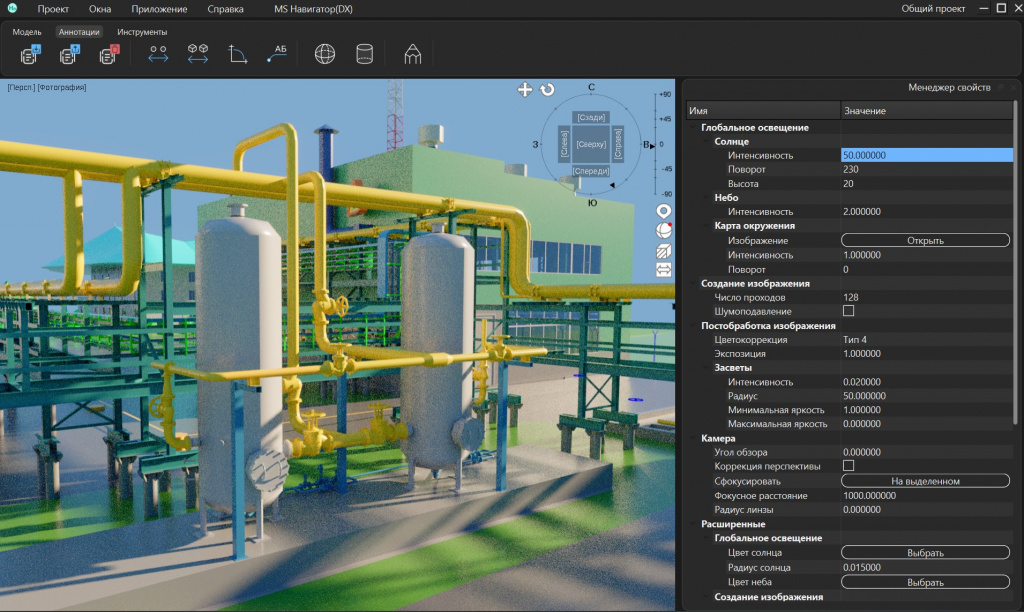Click the sphere render mode icon
This screenshot has width=1024, height=612.
click(664, 231)
